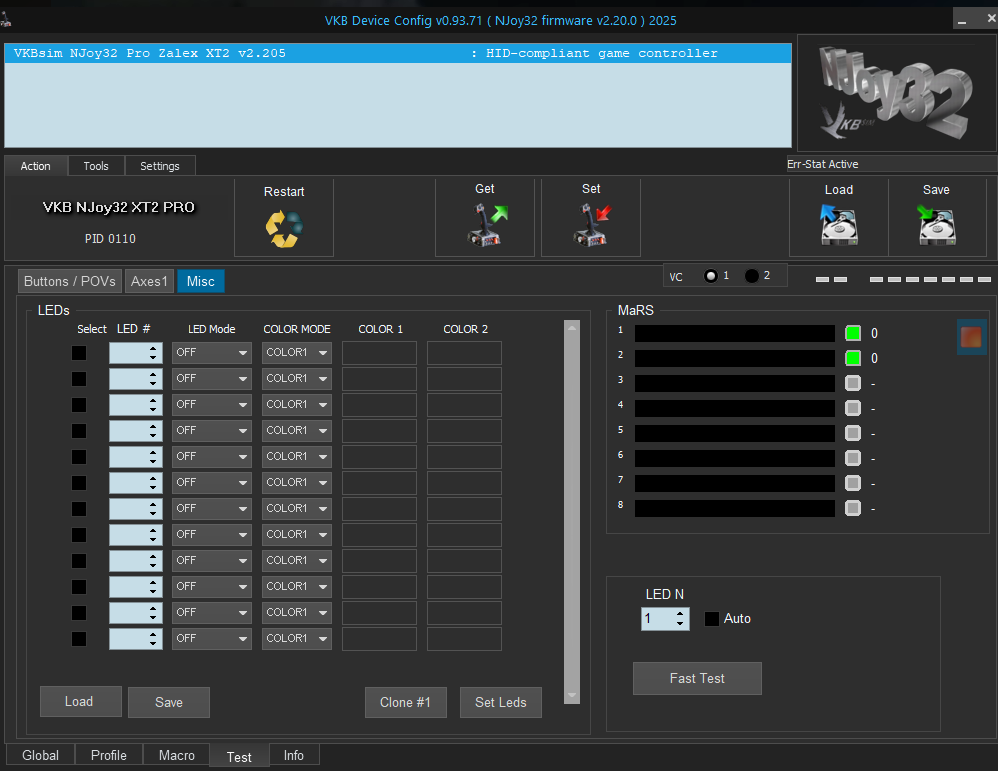Expand LED Mode dropdown in last row

[x=211, y=639]
